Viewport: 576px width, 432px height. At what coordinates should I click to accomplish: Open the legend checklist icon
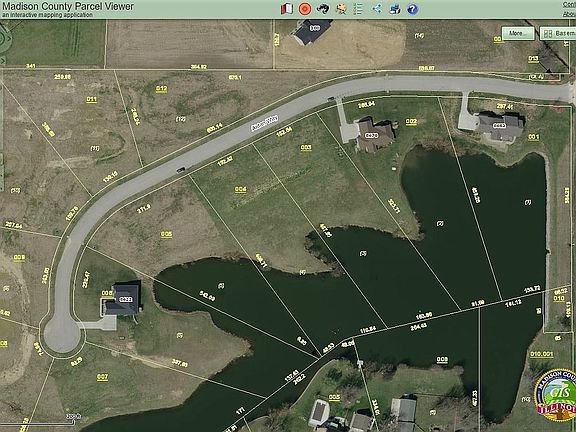[x=358, y=9]
